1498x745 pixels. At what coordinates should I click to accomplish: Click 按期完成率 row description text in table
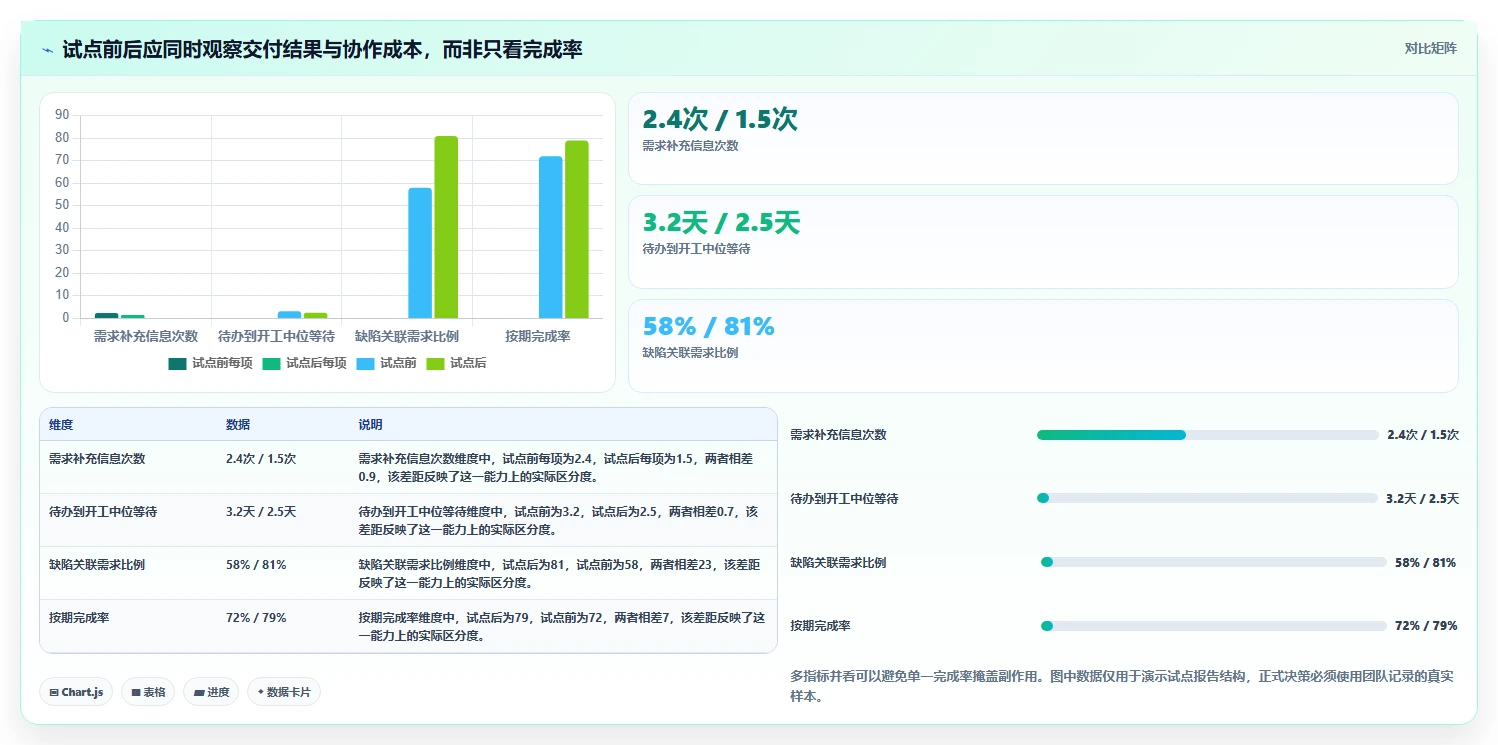562,627
